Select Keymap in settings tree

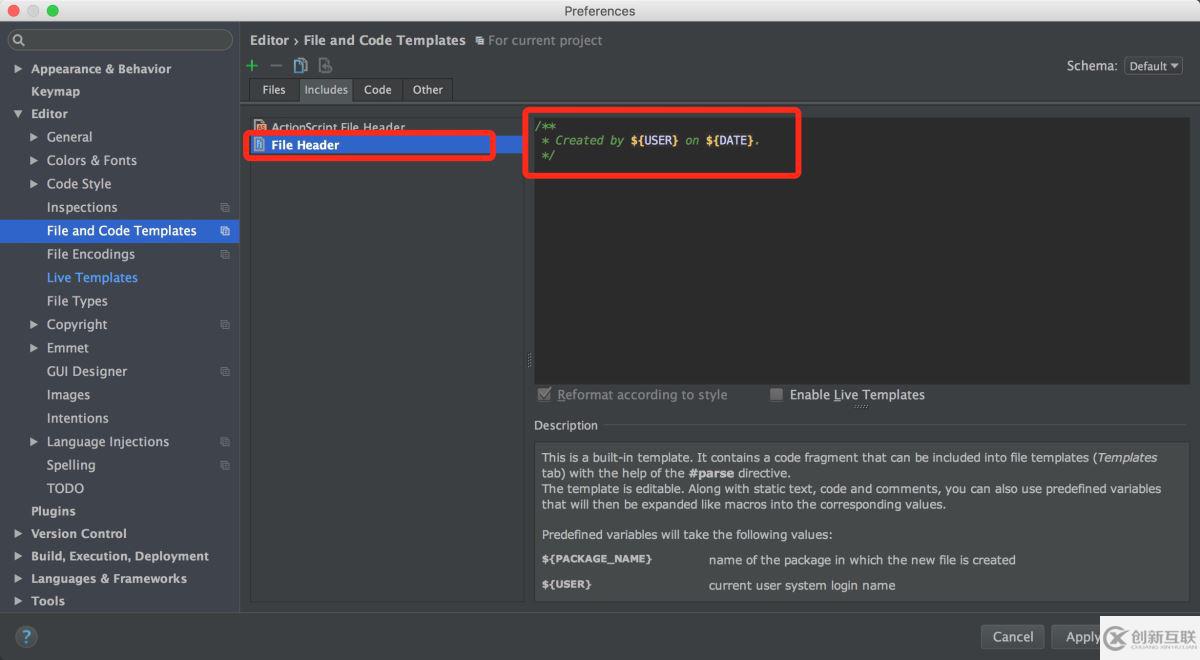coord(55,91)
